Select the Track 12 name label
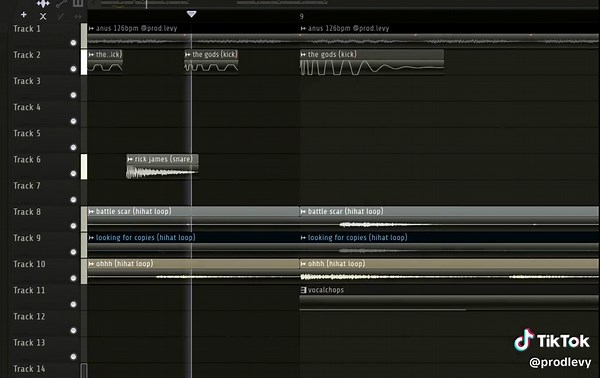Viewport: 600px width, 378px height. click(x=29, y=317)
